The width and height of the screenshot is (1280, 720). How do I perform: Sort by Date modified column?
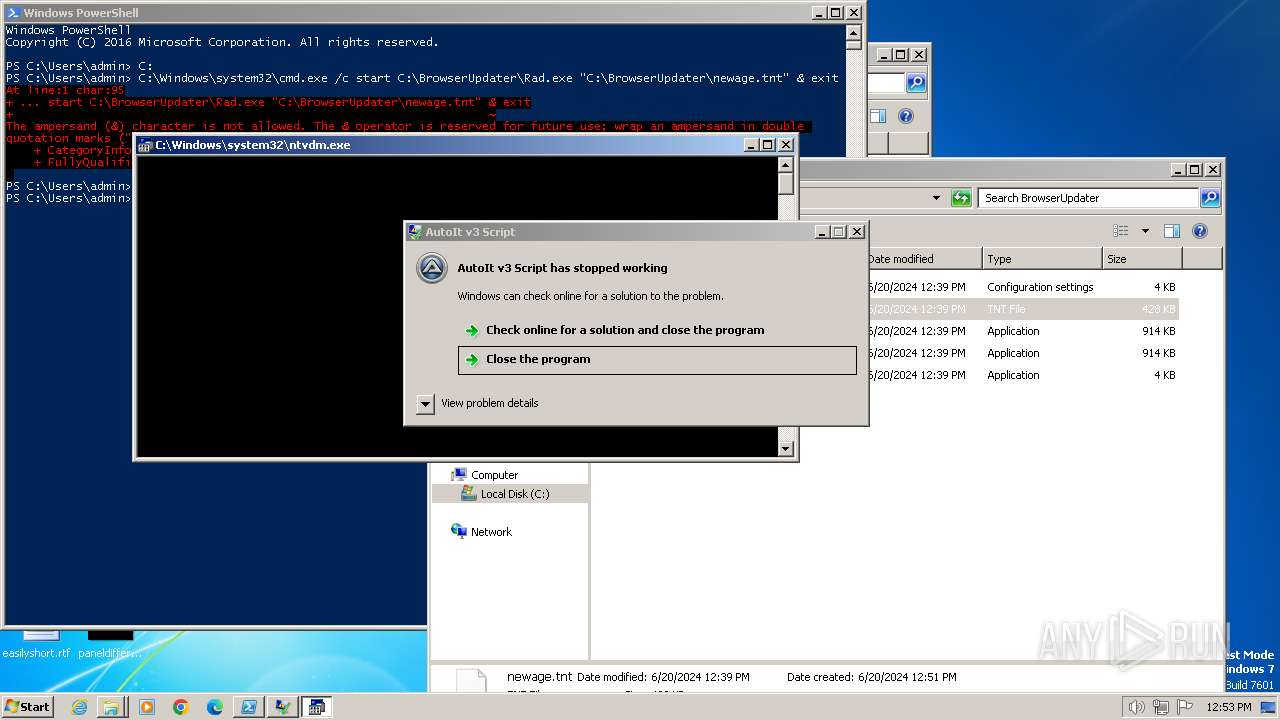(922, 259)
